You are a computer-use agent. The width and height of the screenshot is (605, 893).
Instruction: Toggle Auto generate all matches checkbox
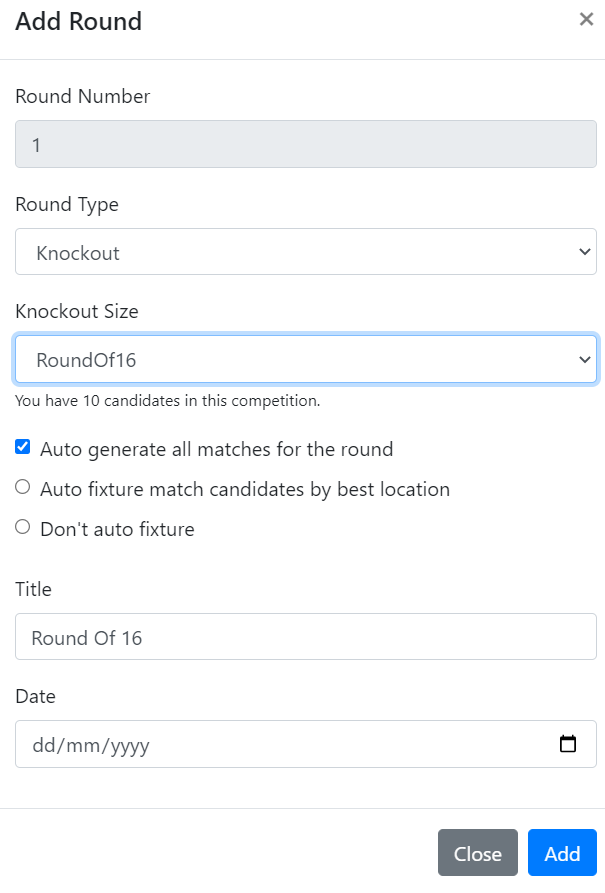23,447
